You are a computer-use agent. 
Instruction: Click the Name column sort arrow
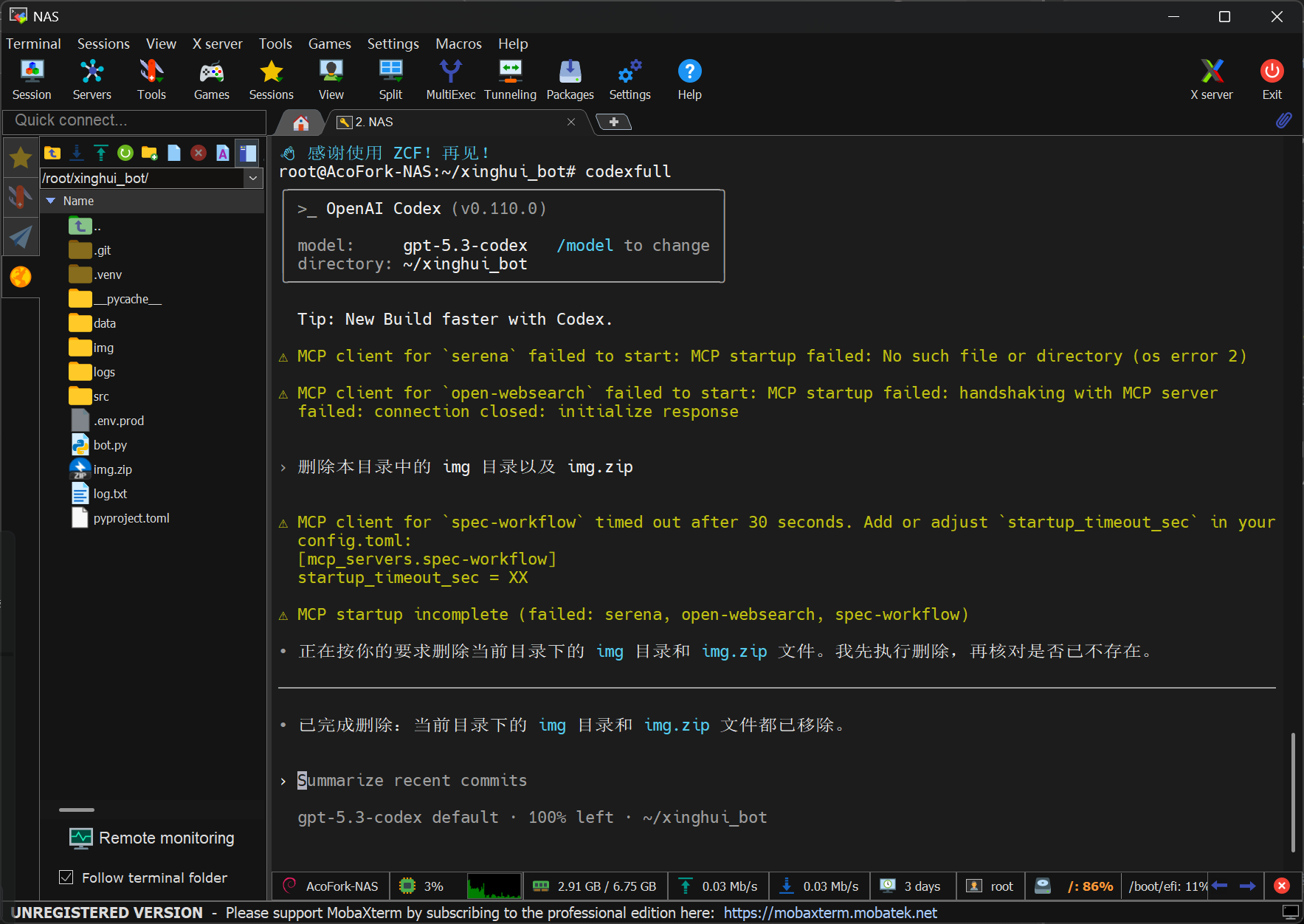(51, 201)
